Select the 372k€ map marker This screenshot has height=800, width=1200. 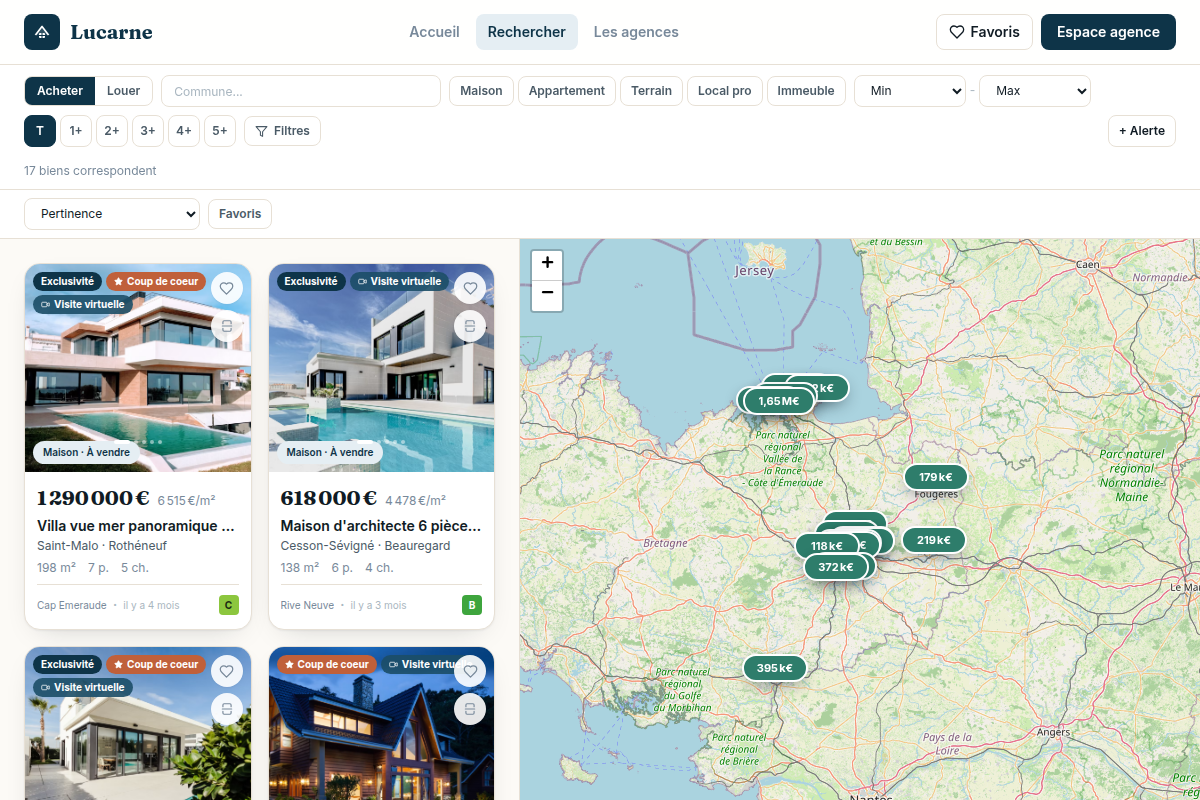[x=836, y=567]
